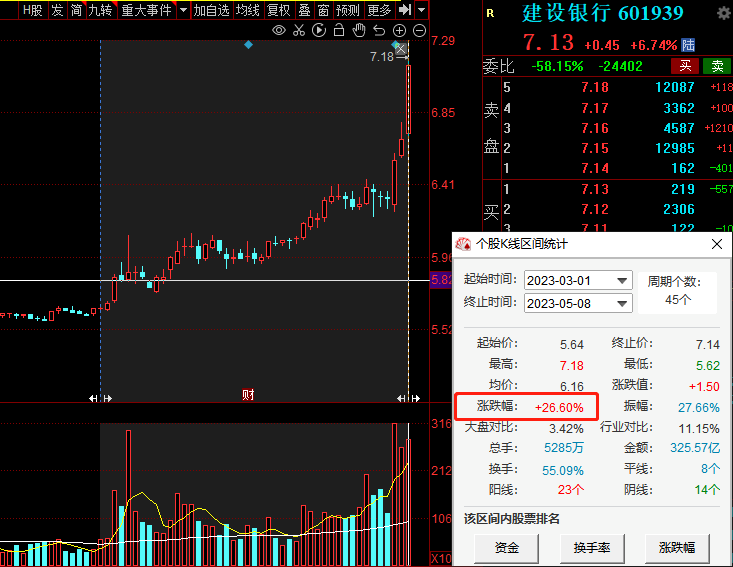Screen dimensions: 733x567
Task: Click the financial '财' marker on timeline
Action: 248,395
